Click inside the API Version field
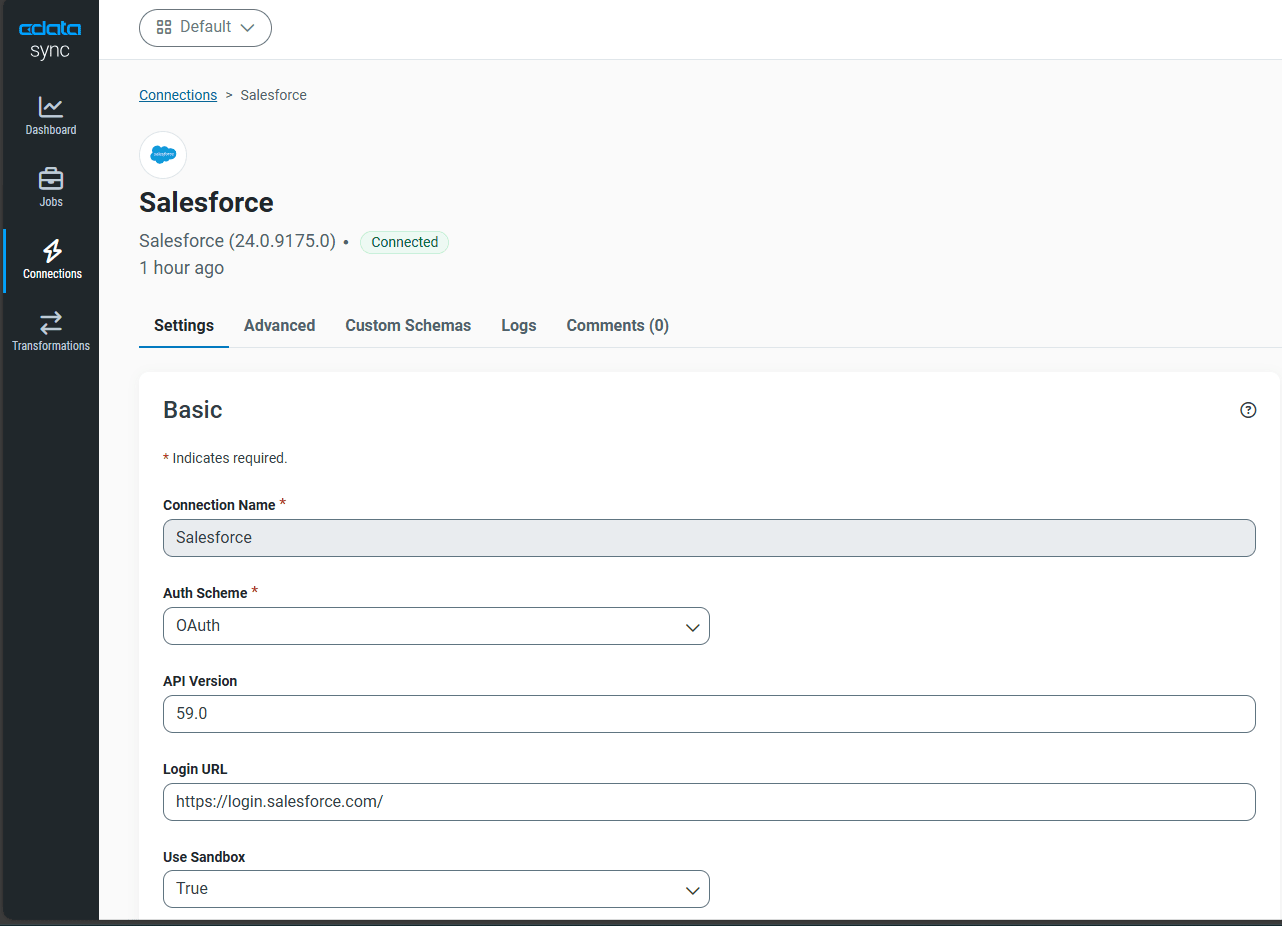Image resolution: width=1282 pixels, height=926 pixels. click(x=709, y=714)
